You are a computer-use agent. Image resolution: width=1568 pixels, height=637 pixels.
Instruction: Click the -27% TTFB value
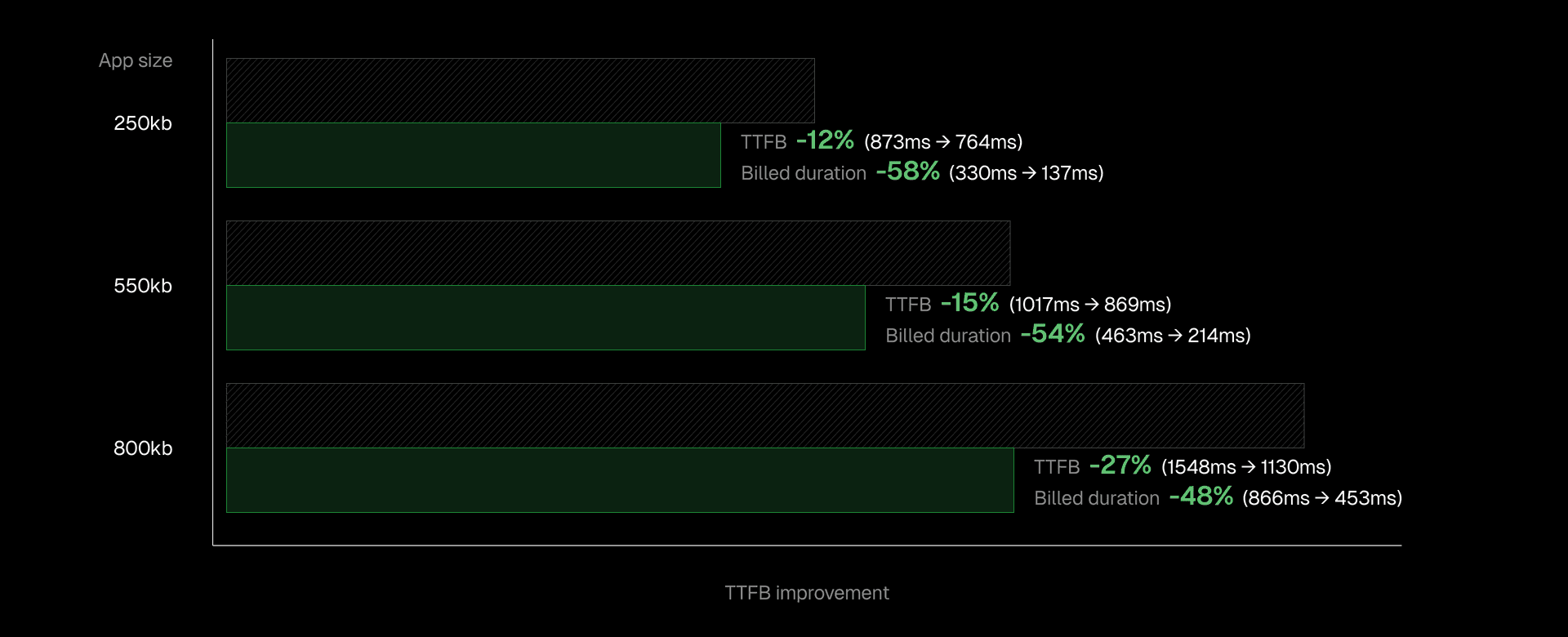tap(1120, 465)
